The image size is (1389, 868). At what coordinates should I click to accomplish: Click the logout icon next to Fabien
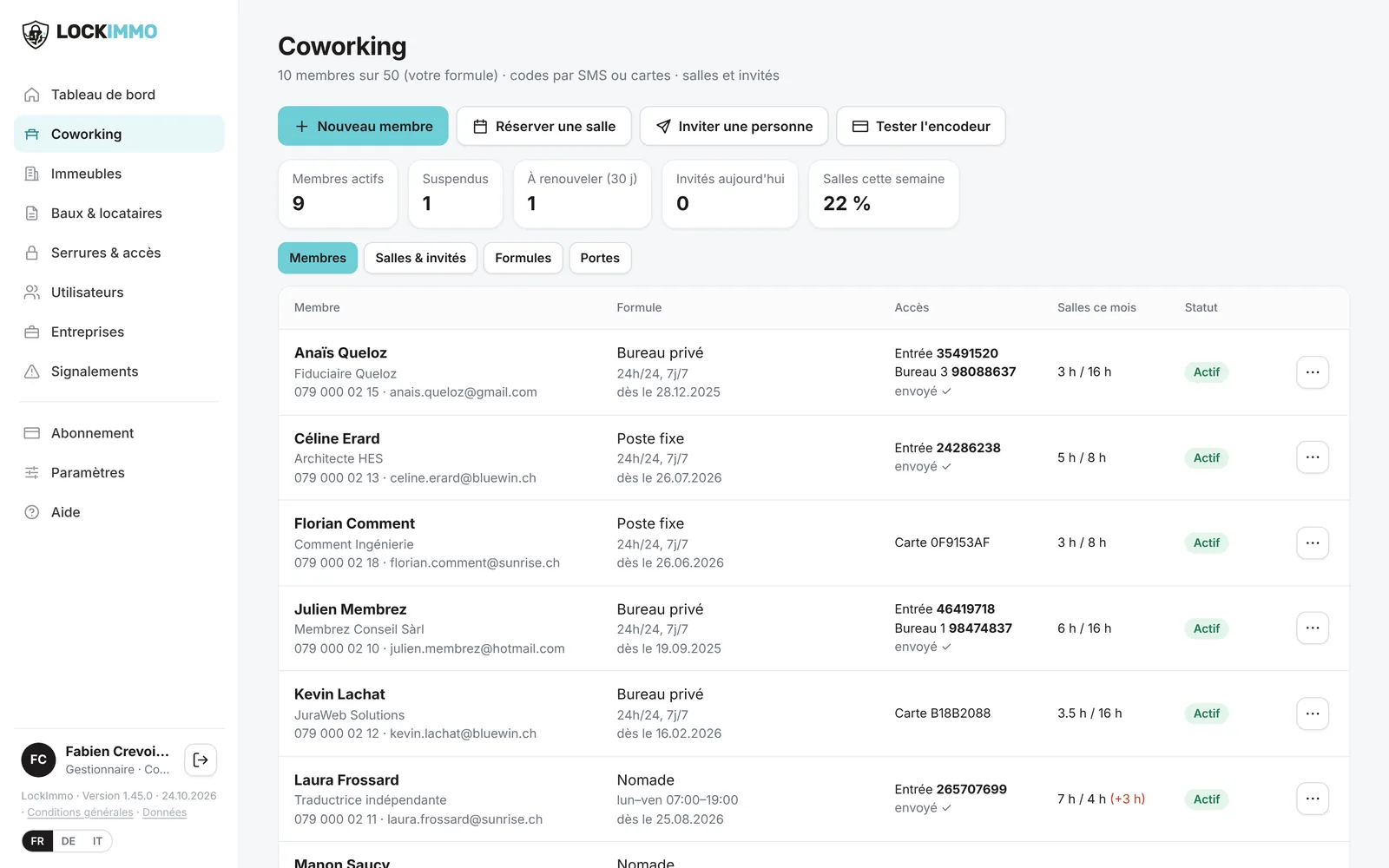tap(201, 759)
